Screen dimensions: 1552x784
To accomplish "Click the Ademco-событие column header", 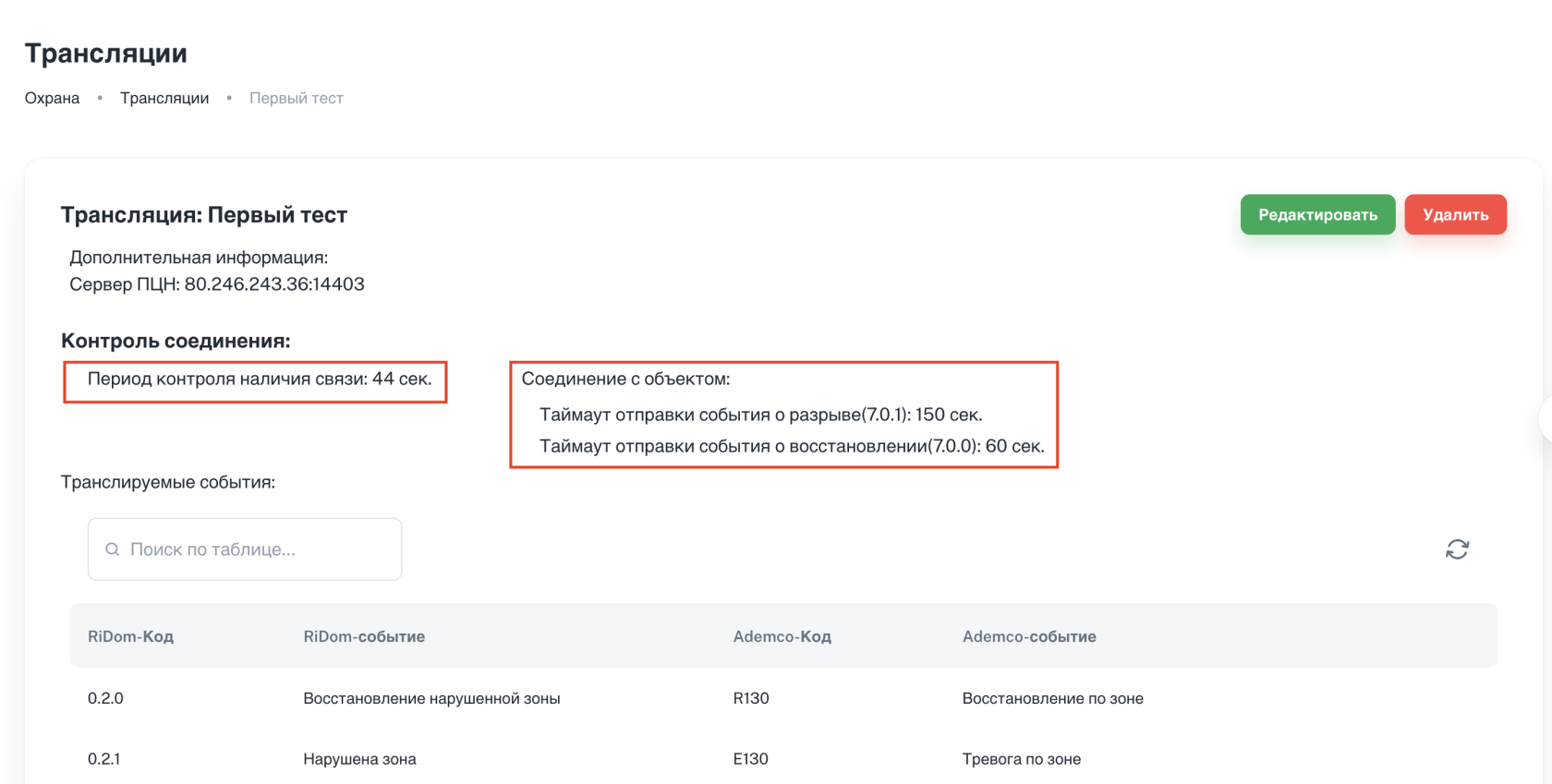I will [1029, 636].
